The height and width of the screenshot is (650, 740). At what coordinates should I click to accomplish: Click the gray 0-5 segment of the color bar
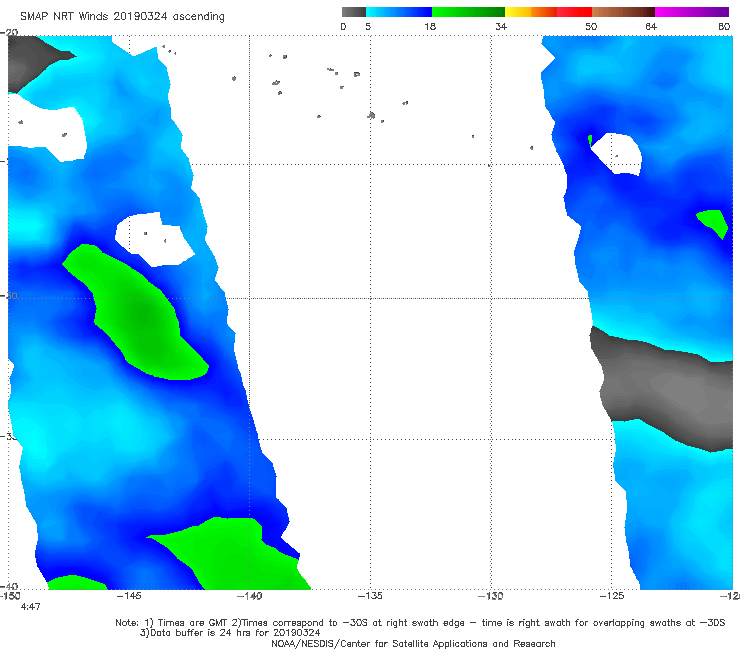tap(353, 12)
